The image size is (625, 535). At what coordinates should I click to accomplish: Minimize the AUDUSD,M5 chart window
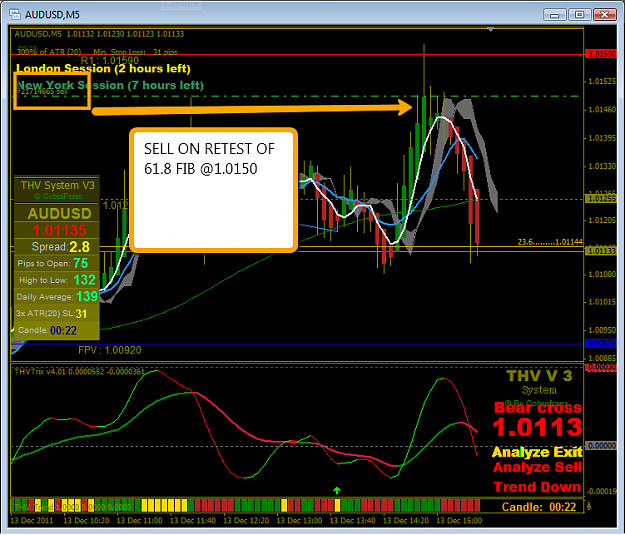pyautogui.click(x=554, y=15)
